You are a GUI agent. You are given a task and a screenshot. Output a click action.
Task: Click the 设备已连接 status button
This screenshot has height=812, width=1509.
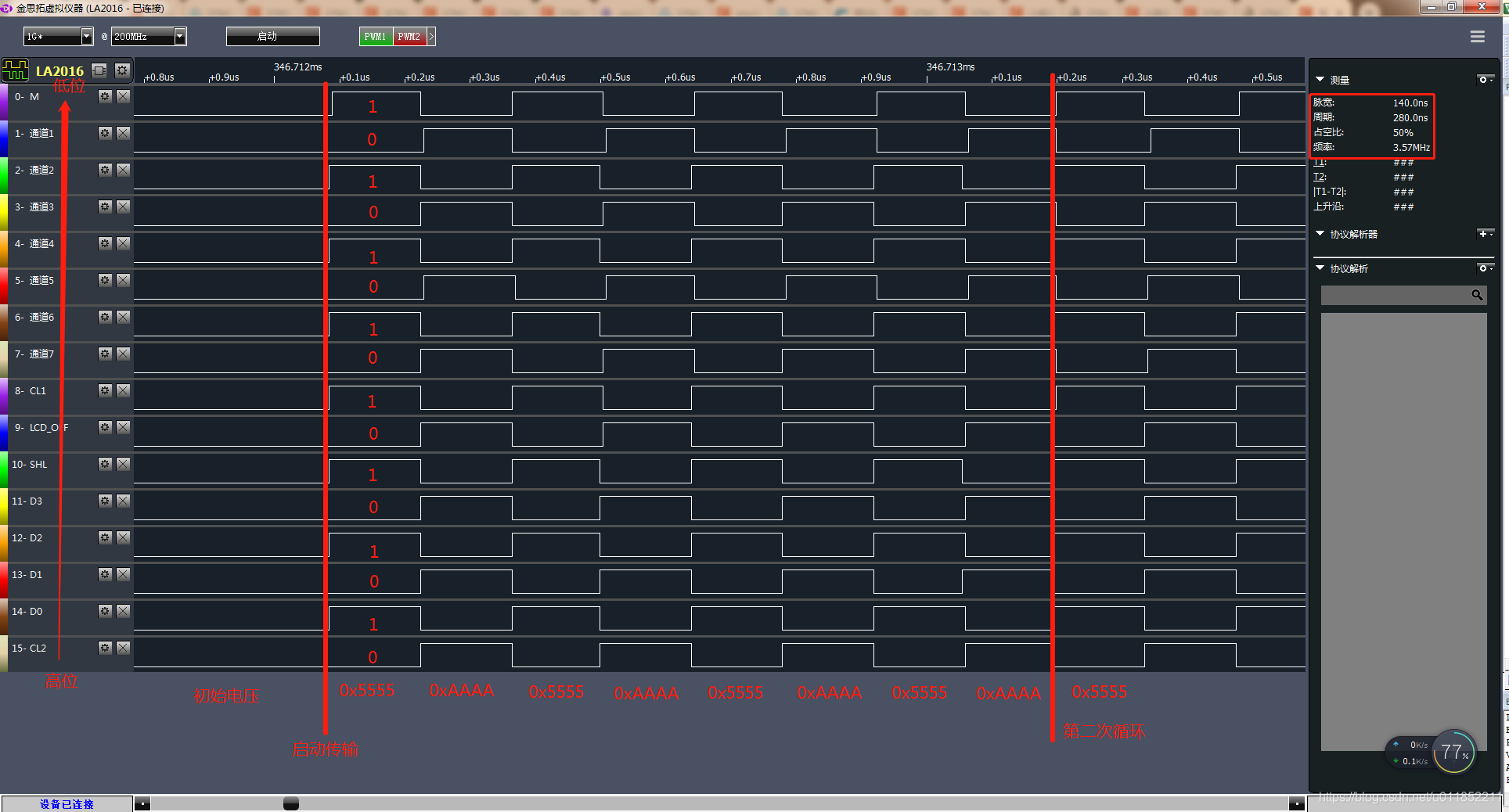point(67,804)
